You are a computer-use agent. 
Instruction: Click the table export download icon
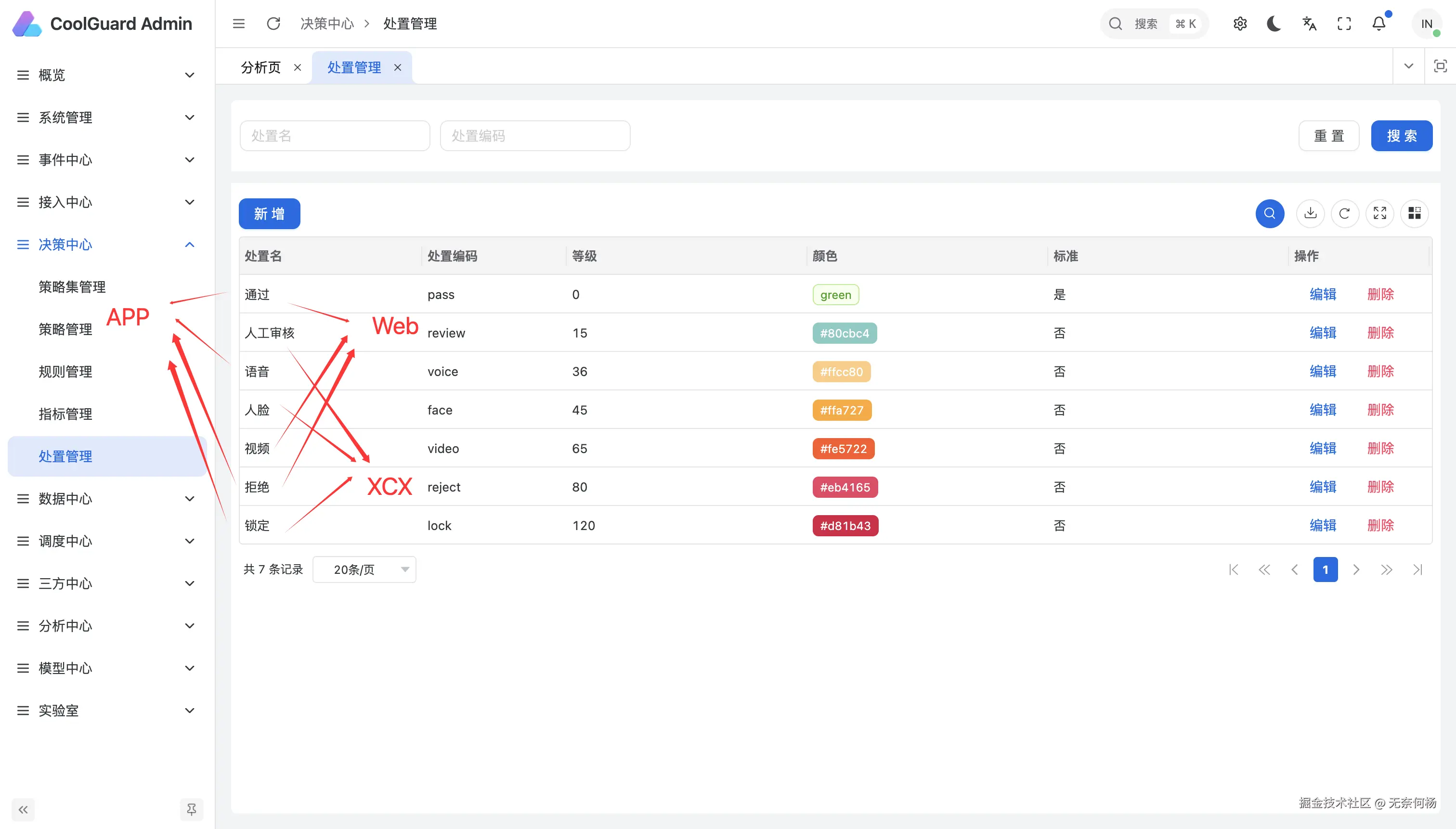tap(1310, 214)
